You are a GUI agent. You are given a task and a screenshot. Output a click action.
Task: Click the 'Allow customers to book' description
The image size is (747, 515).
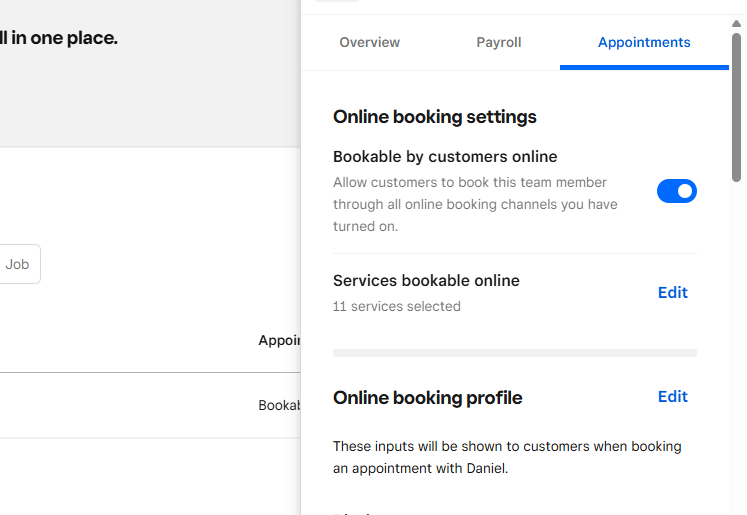point(475,204)
